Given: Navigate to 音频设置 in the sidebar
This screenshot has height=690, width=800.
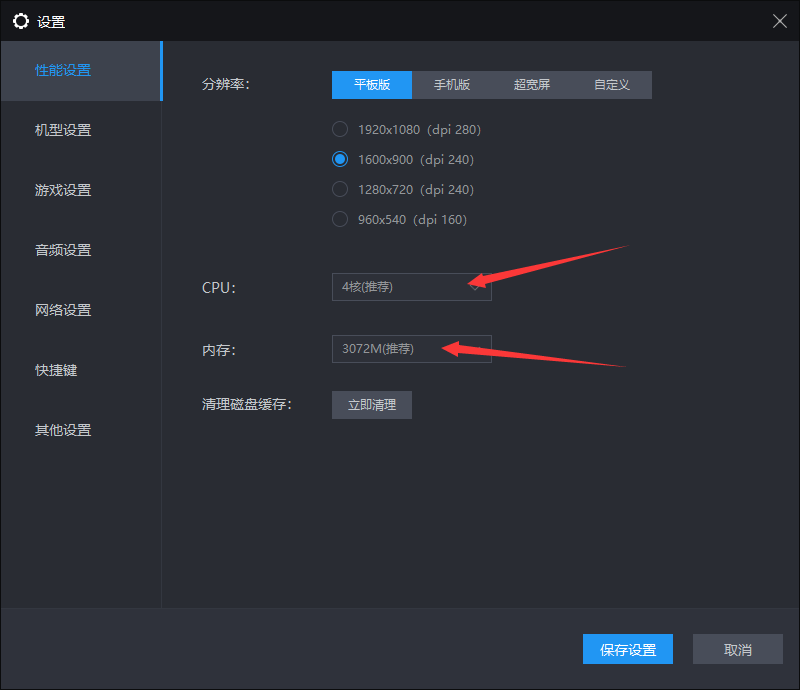Looking at the screenshot, I should (x=63, y=250).
